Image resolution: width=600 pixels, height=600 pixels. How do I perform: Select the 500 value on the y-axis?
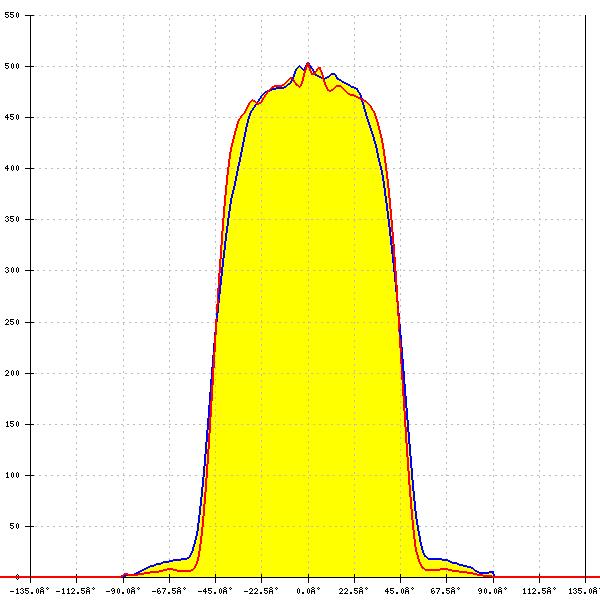pyautogui.click(x=13, y=67)
